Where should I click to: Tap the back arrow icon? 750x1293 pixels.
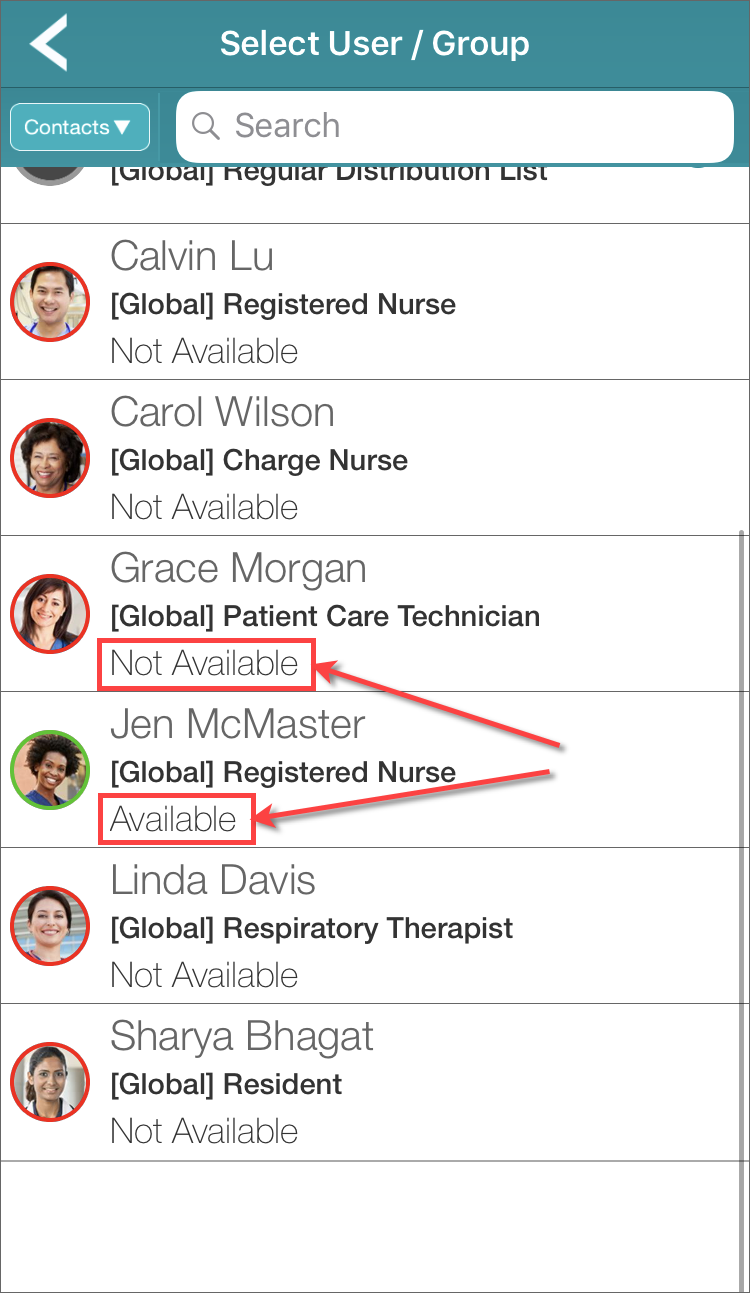click(48, 43)
